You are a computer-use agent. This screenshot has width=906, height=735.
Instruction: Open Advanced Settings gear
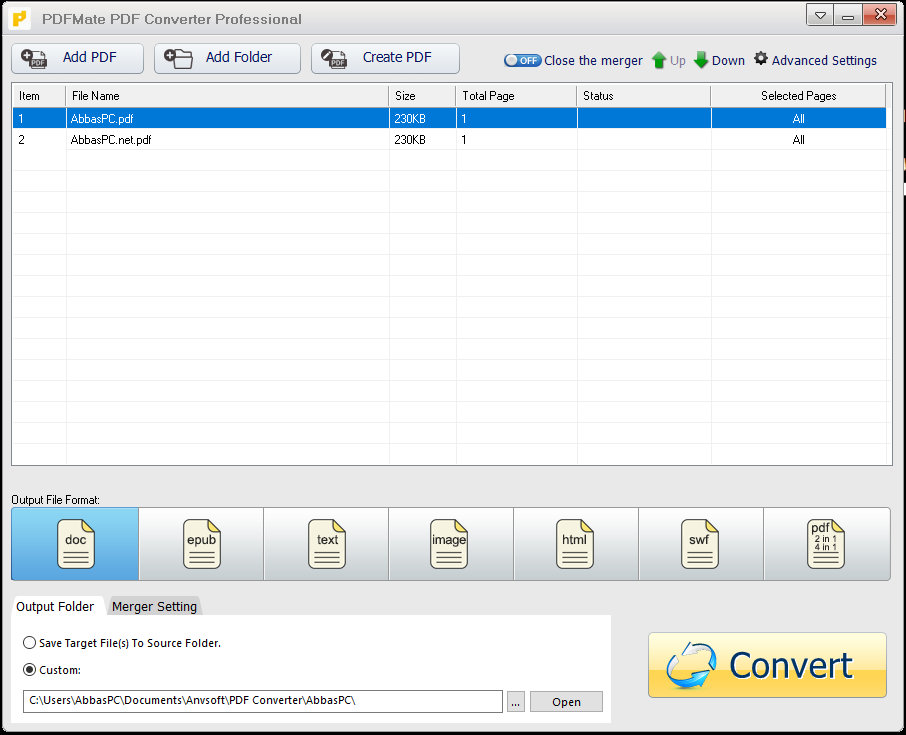[x=815, y=60]
